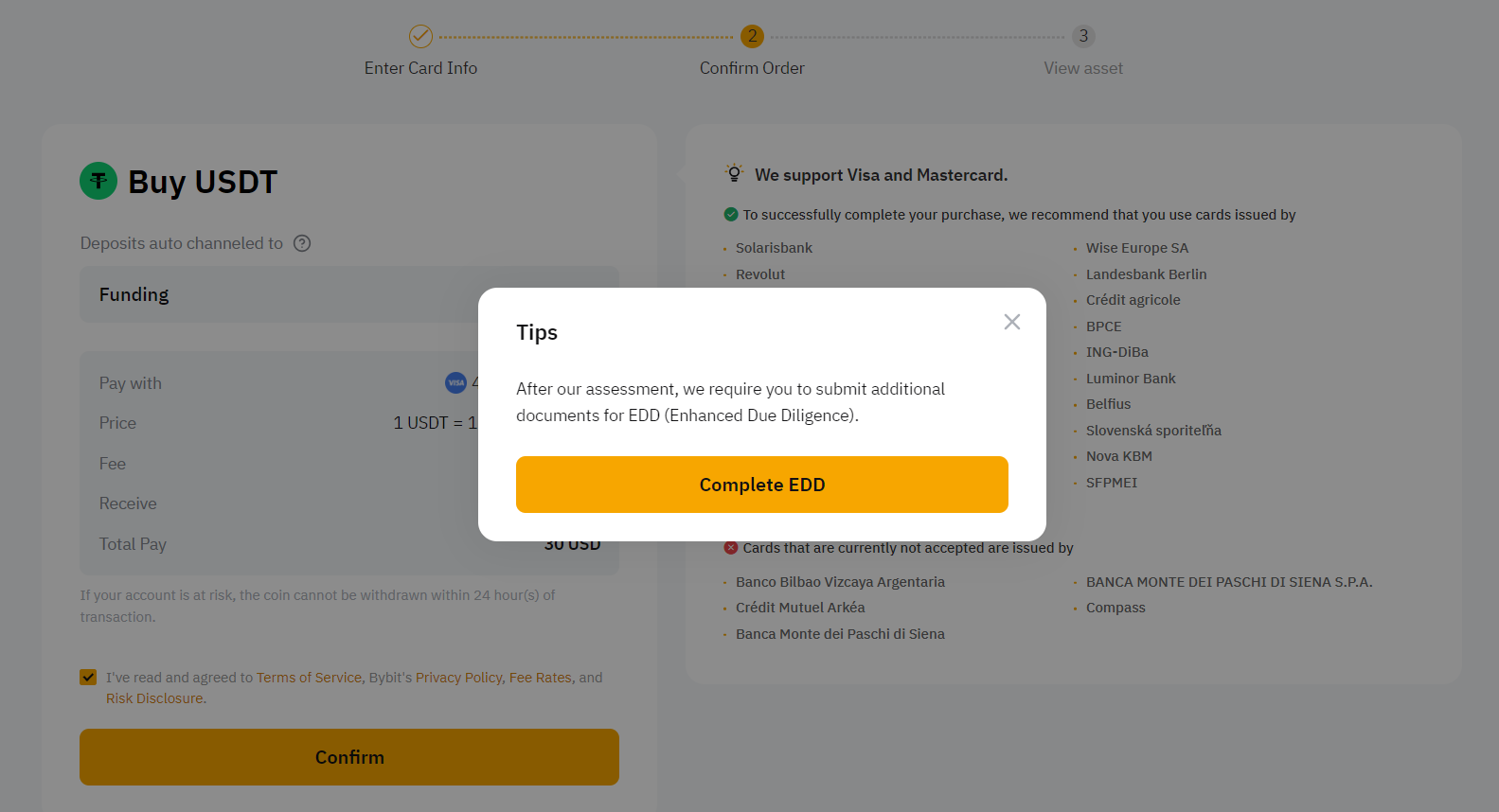Click the '1 USDT =' price value
The width and height of the screenshot is (1499, 812).
pyautogui.click(x=435, y=423)
